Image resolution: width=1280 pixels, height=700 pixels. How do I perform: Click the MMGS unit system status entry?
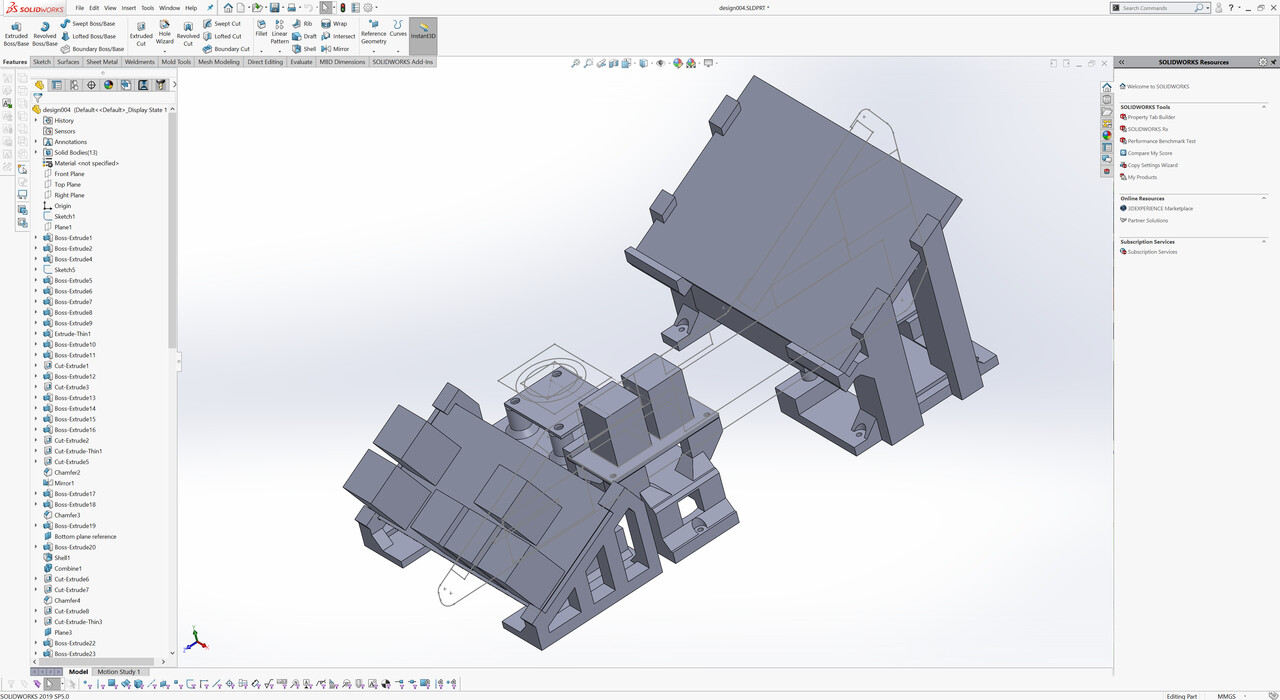pyautogui.click(x=1225, y=696)
